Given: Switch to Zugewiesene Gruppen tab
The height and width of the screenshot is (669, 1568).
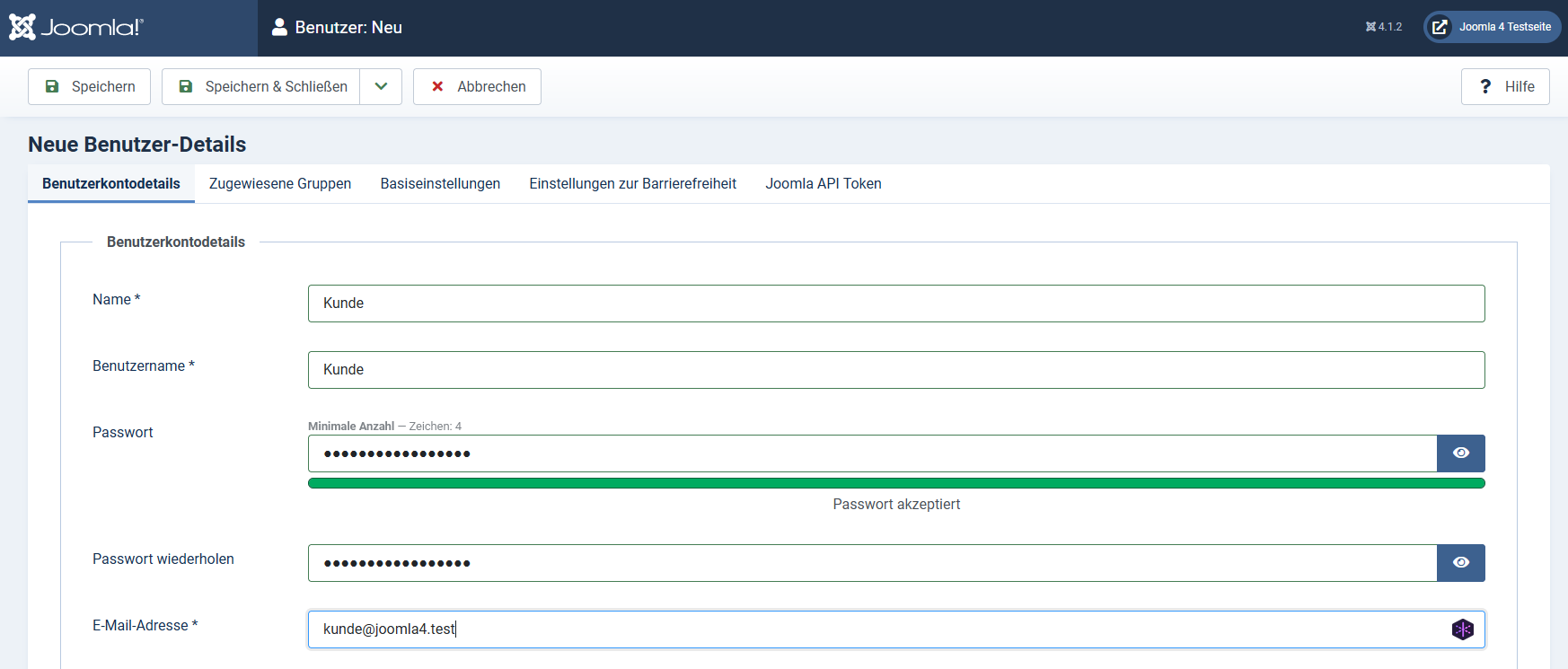Looking at the screenshot, I should [280, 183].
